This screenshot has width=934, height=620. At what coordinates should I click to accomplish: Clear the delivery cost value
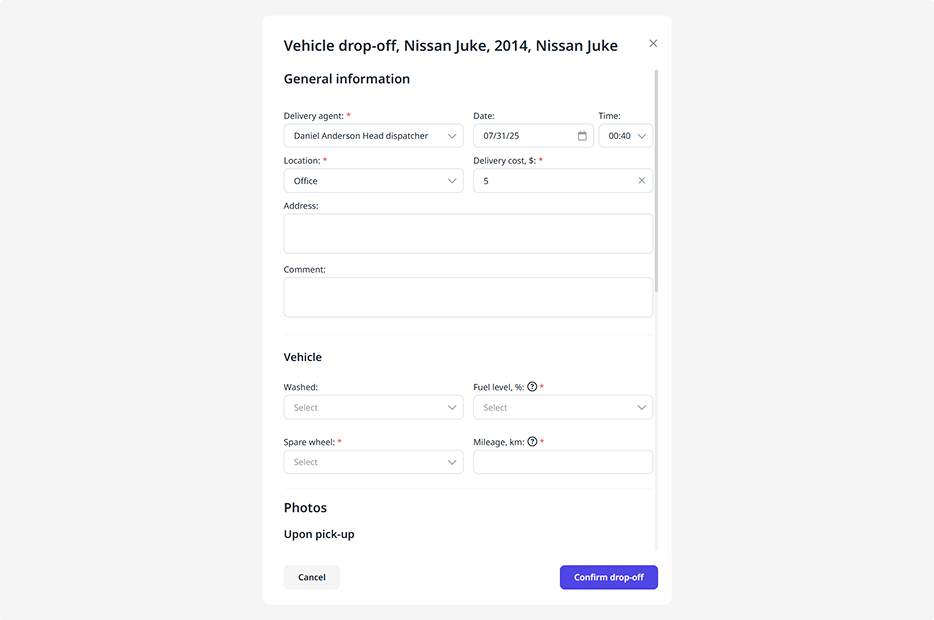[x=642, y=181]
